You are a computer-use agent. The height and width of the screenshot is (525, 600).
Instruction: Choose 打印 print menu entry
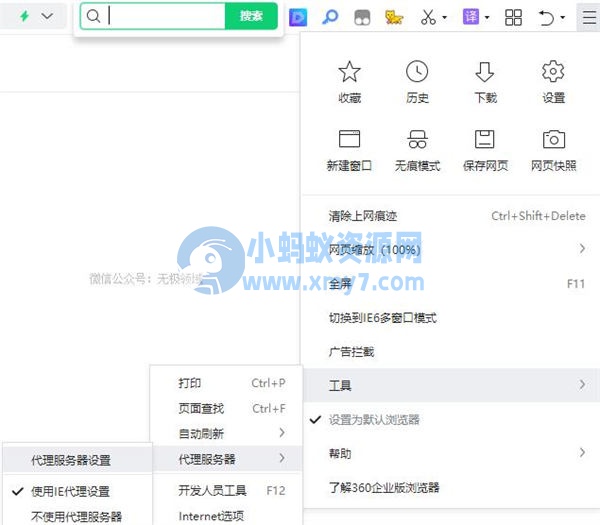point(227,383)
